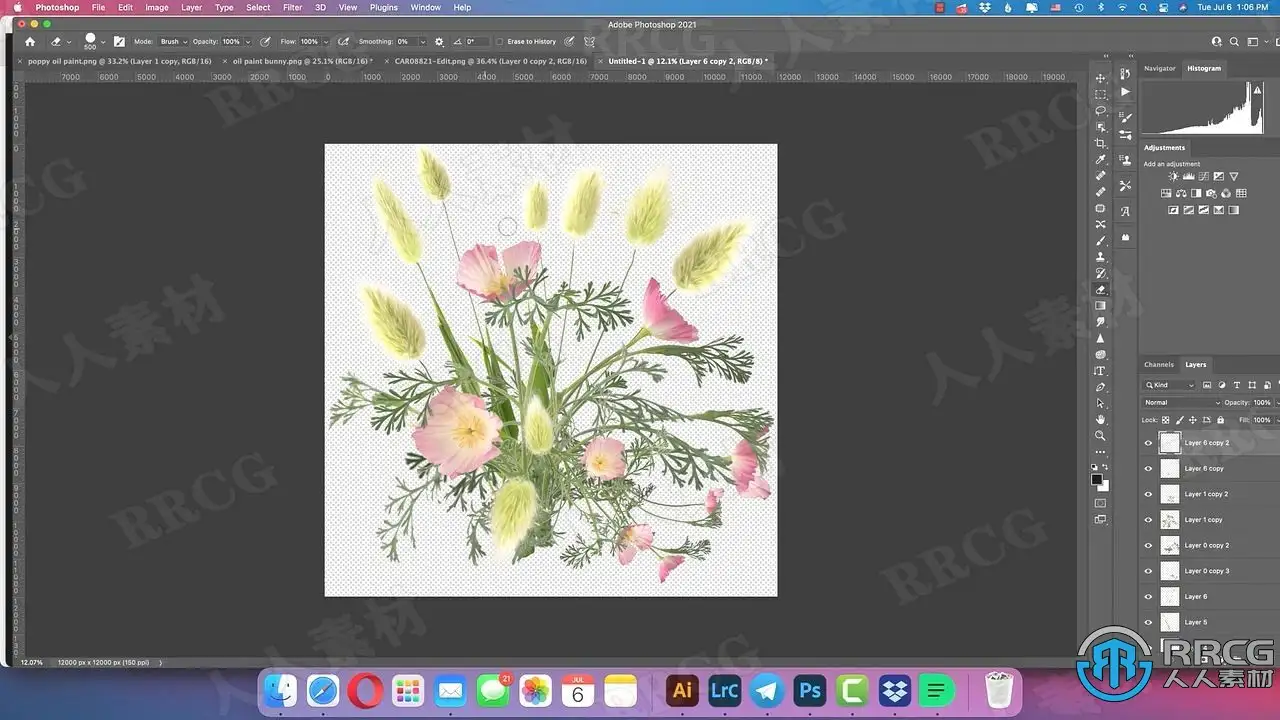Viewport: 1280px width, 720px height.
Task: Select the Eraser tool in the toolbar
Action: click(x=1101, y=289)
